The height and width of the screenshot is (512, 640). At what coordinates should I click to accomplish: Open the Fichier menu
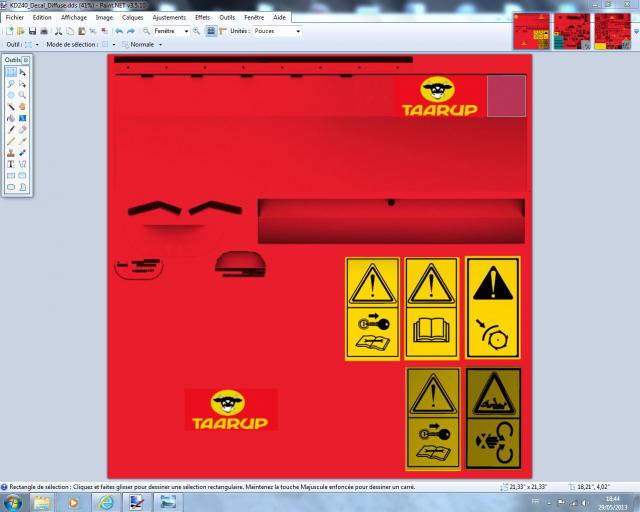(x=15, y=18)
